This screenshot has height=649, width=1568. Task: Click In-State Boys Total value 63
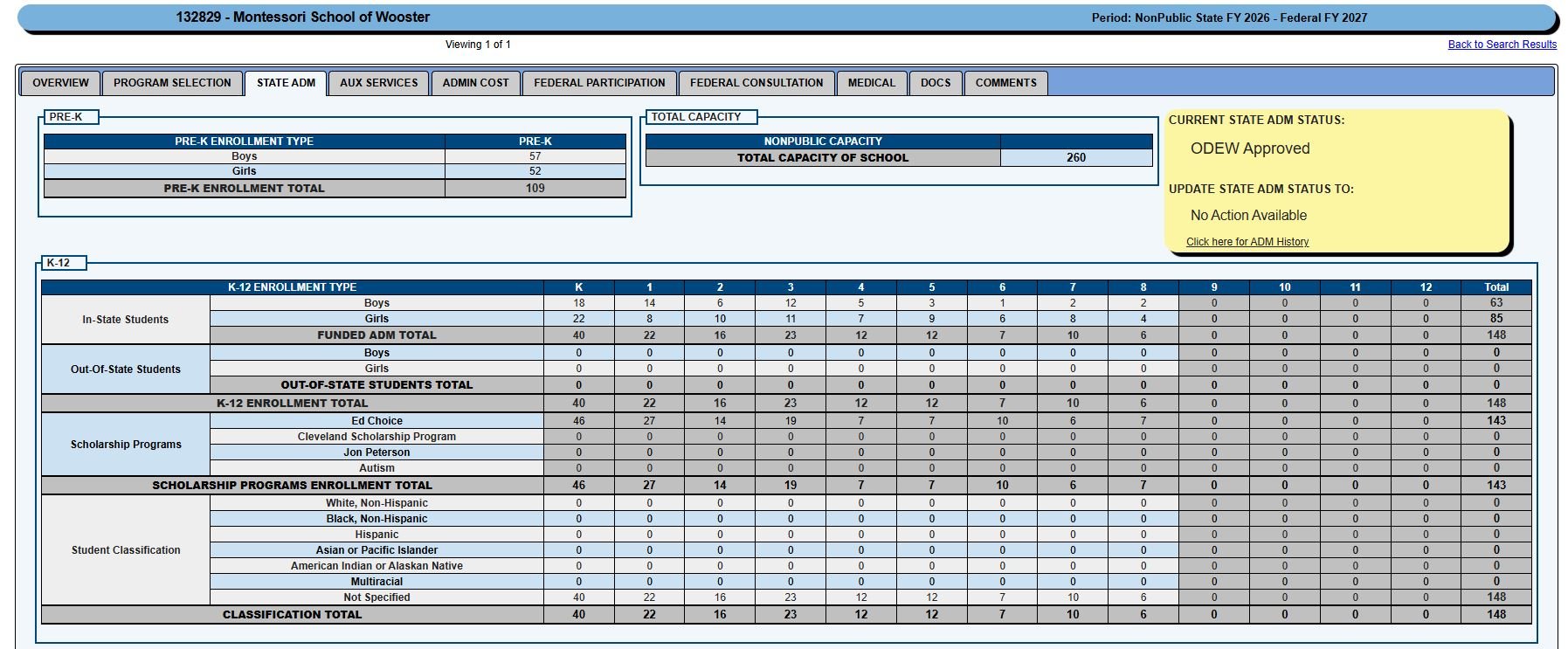[1496, 303]
